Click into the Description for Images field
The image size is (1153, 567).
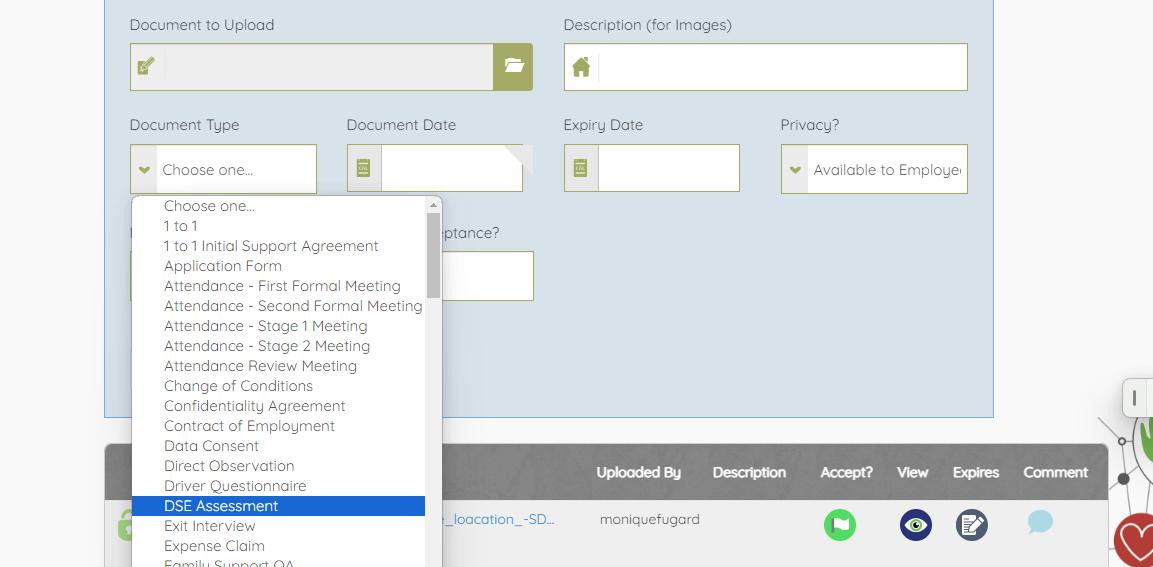[782, 67]
